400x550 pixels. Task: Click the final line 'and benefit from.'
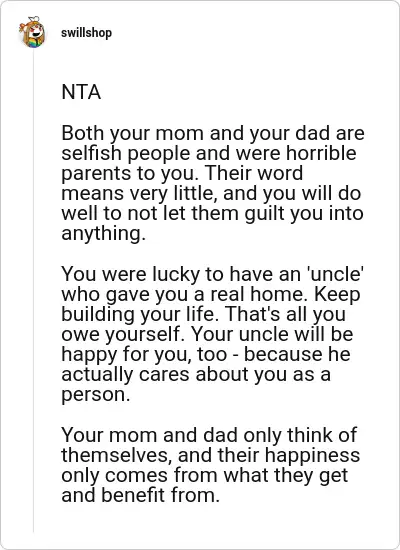[141, 495]
